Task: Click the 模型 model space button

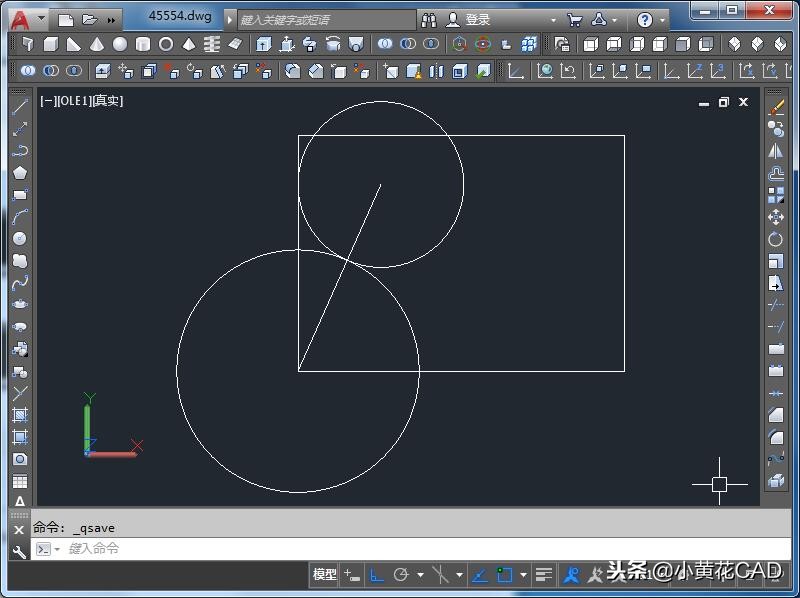Action: (324, 575)
